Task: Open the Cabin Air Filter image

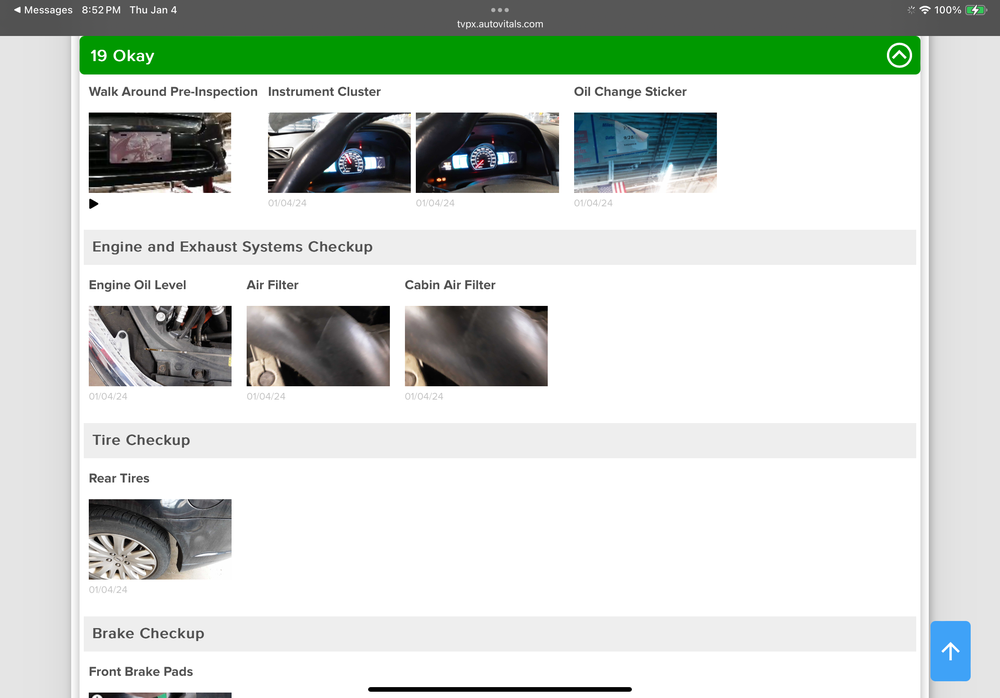Action: click(476, 346)
